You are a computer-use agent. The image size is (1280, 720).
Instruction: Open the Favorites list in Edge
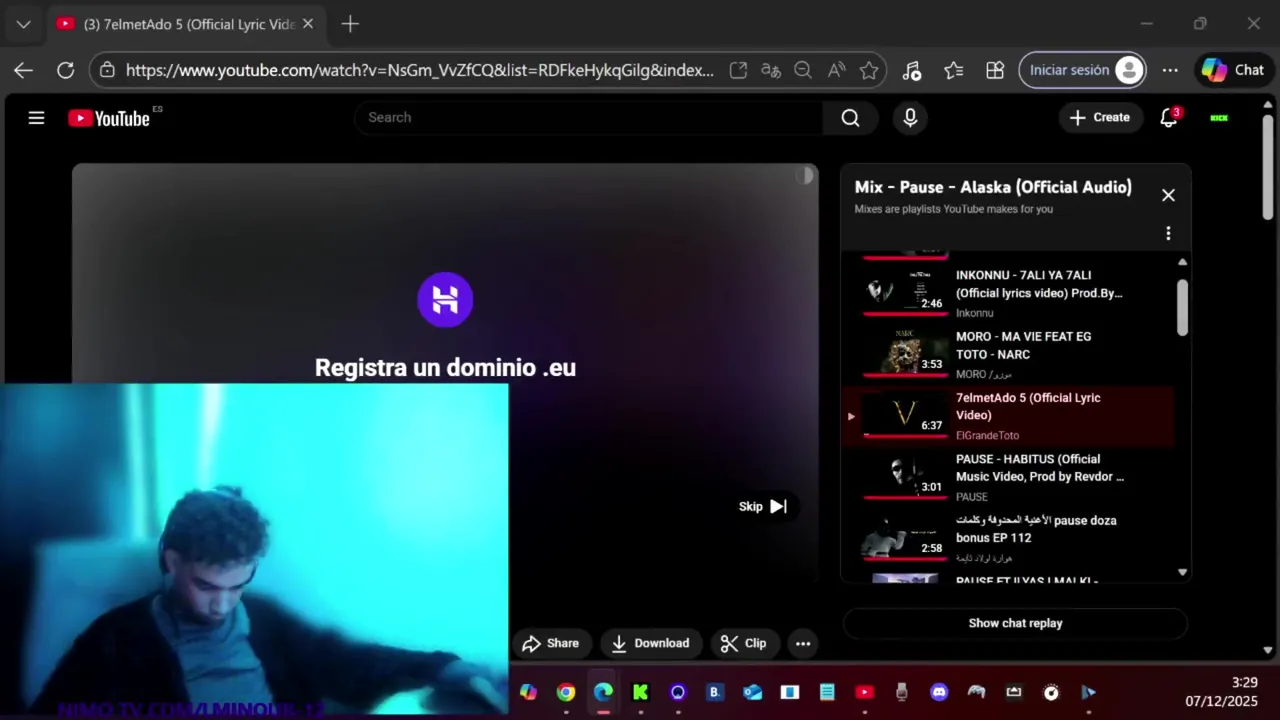click(953, 70)
